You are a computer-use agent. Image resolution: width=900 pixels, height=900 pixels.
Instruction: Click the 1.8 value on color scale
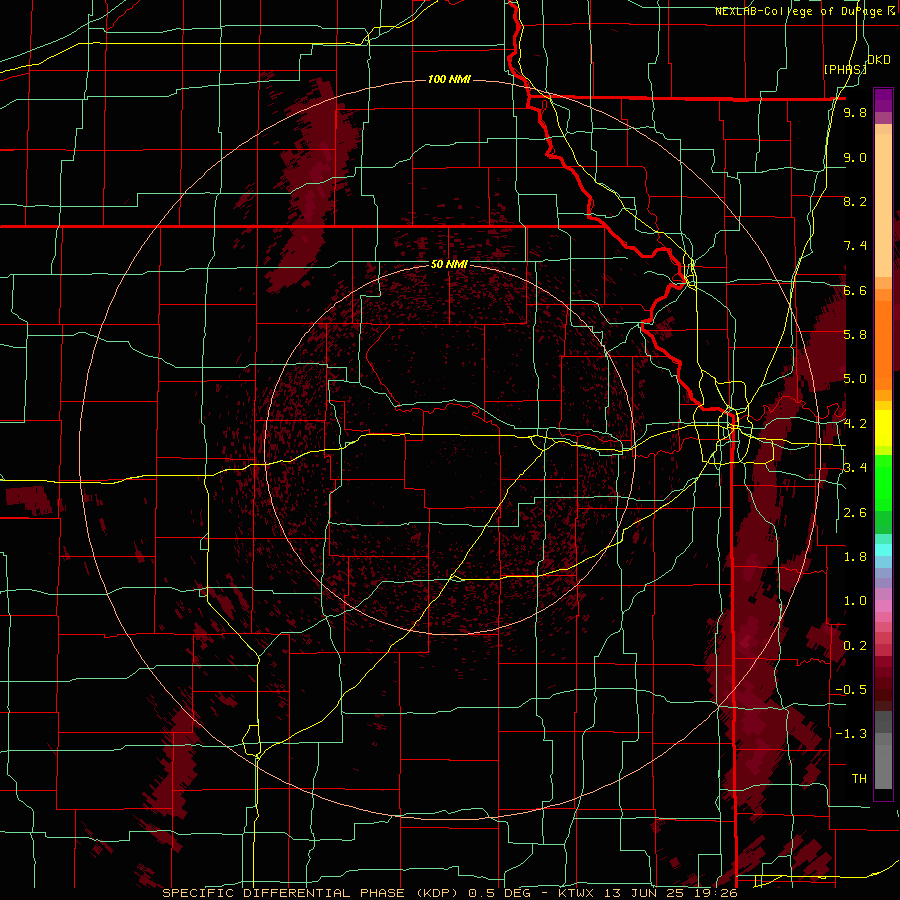855,557
